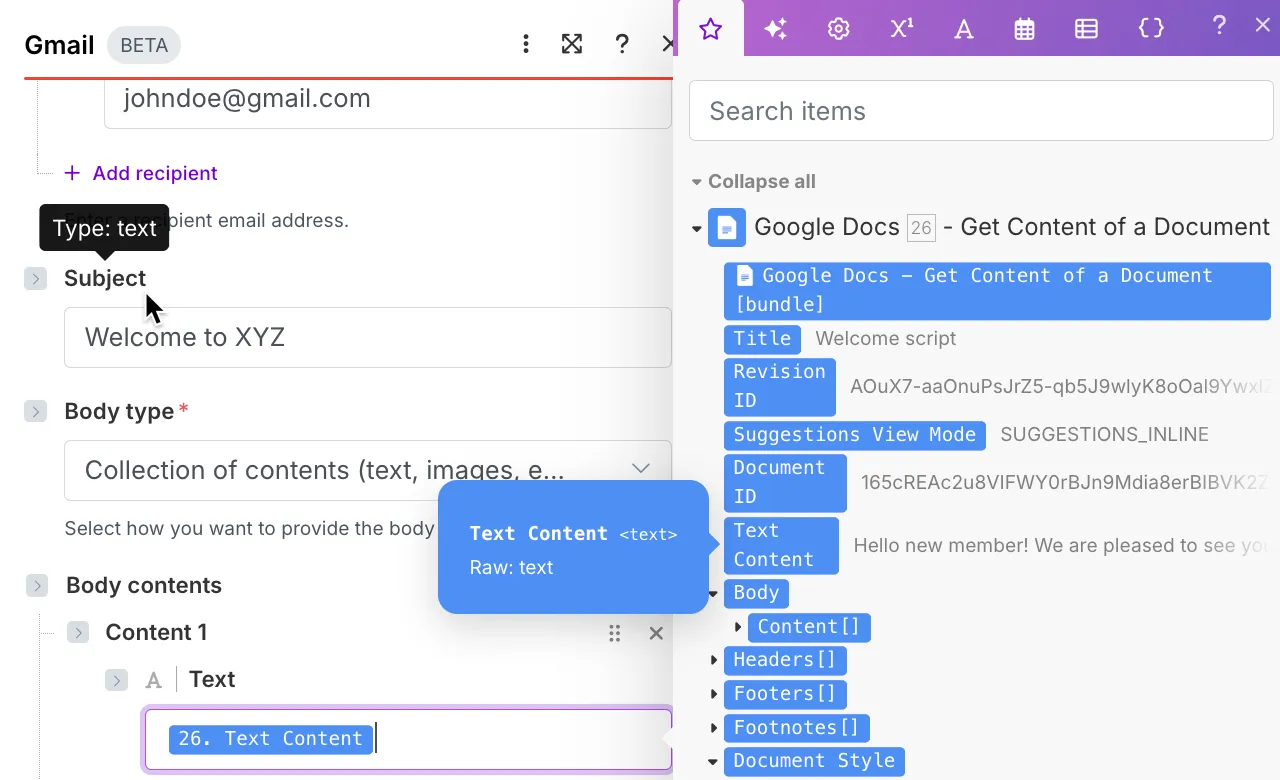1280x780 pixels.
Task: Grab the Content 1 drag handle
Action: [x=615, y=633]
